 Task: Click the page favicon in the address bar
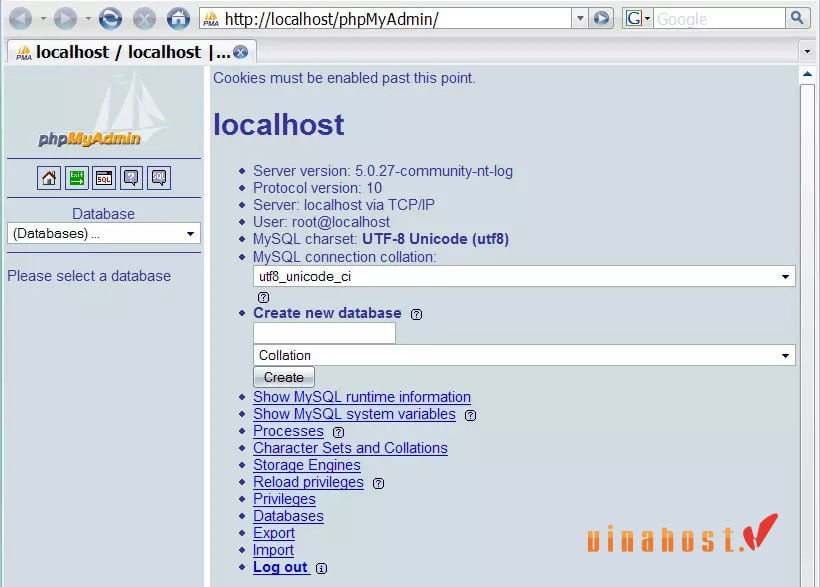211,19
